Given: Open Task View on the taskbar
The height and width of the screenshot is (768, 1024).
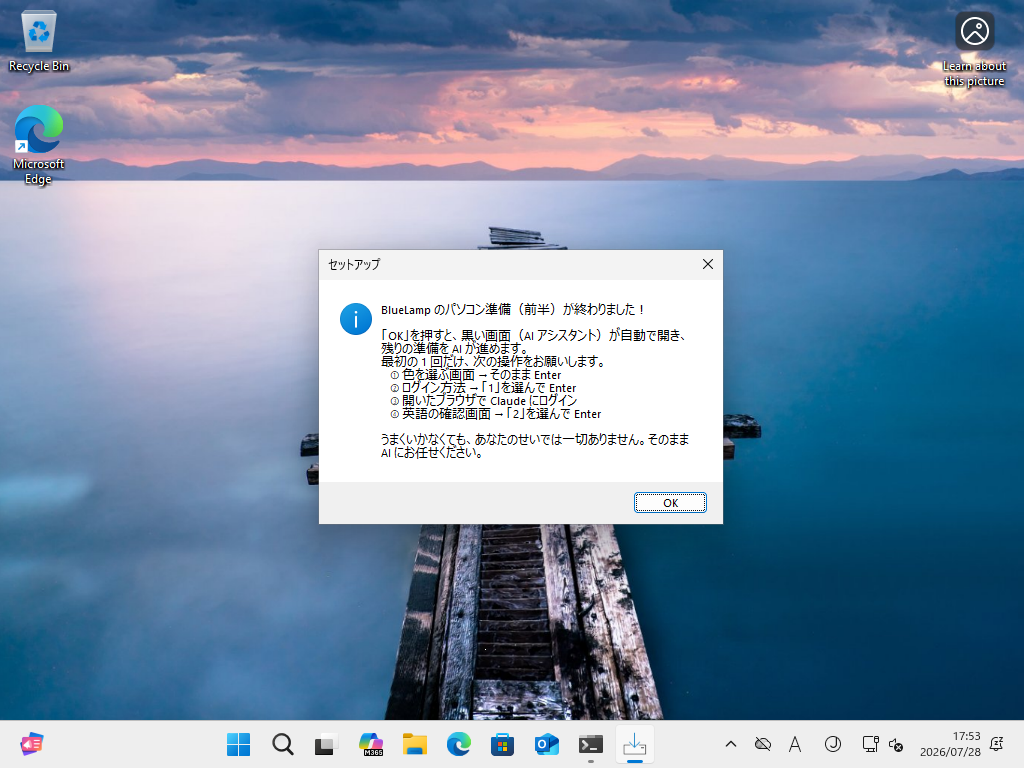Looking at the screenshot, I should (x=326, y=744).
